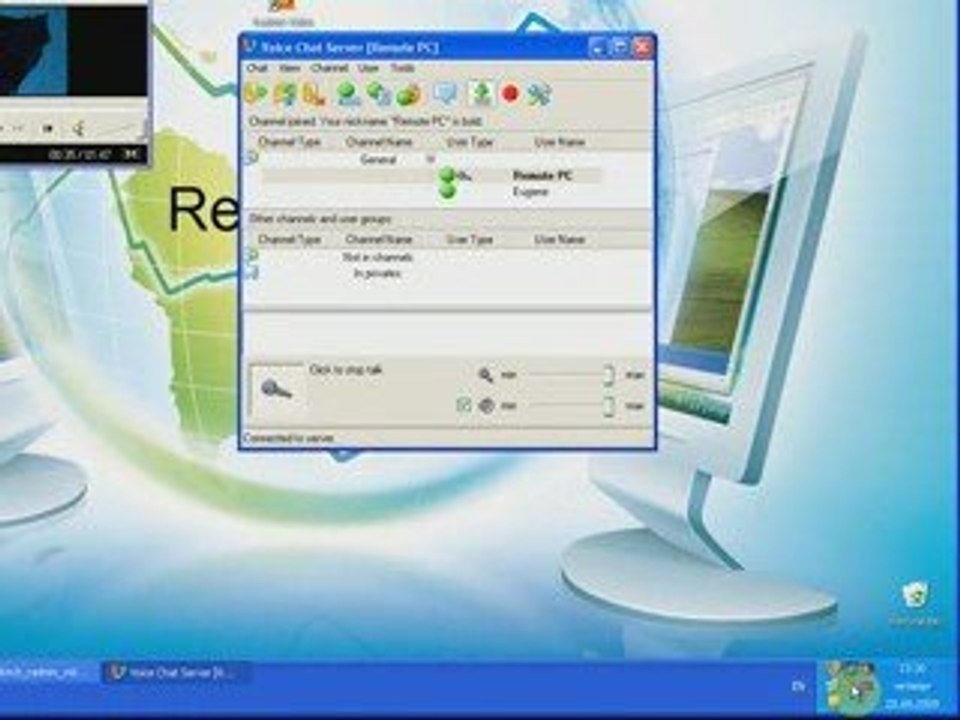This screenshot has width=960, height=720.
Task: Click the single green user toolbar icon
Action: pos(348,94)
